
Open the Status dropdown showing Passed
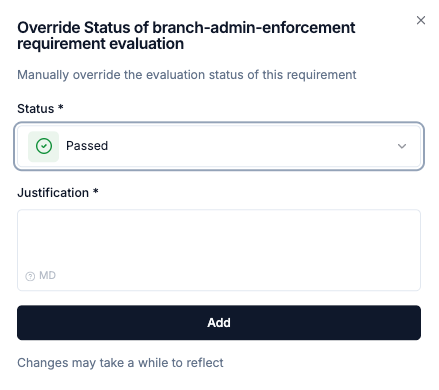click(219, 146)
